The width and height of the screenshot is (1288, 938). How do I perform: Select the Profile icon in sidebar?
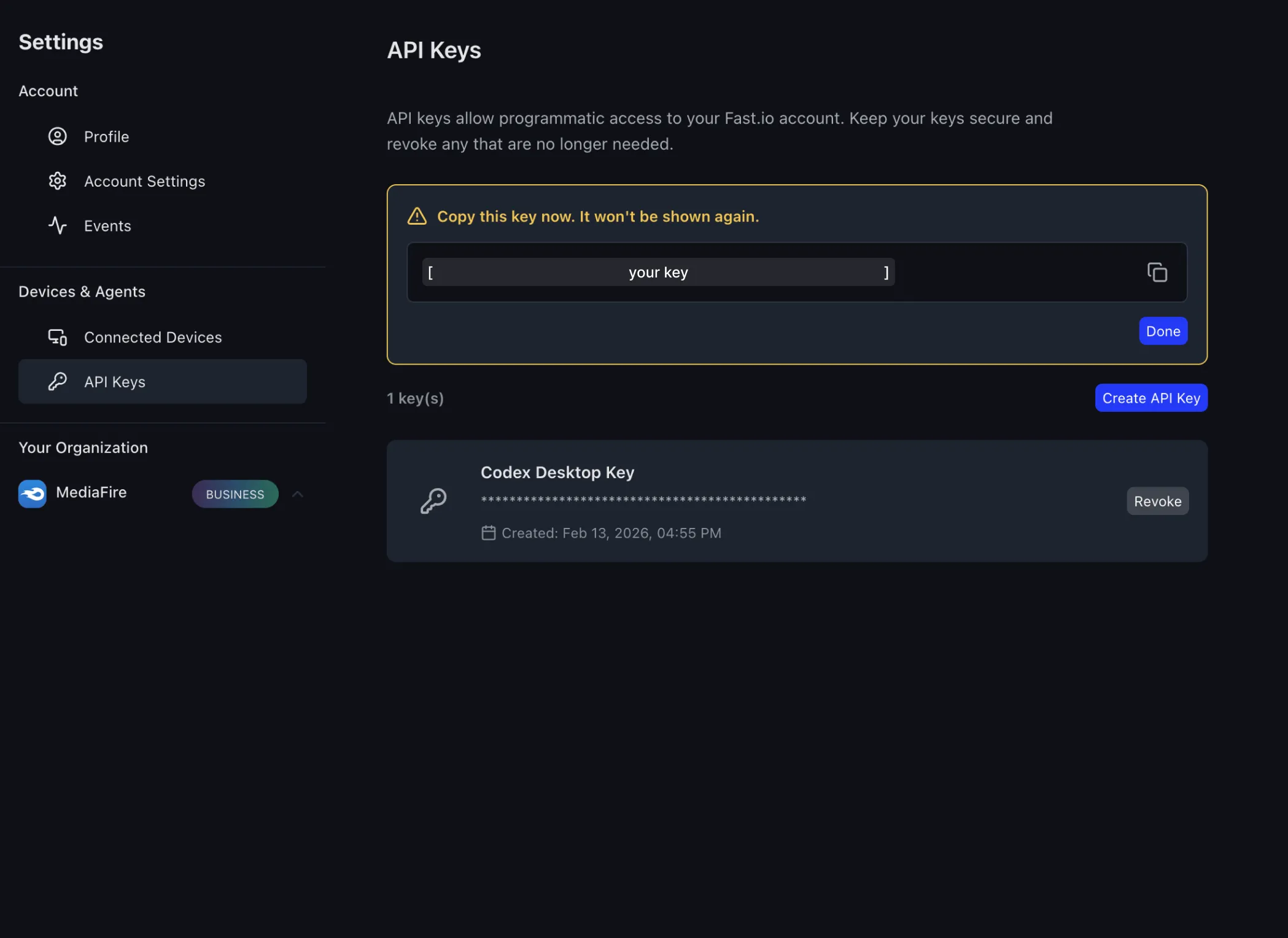pos(57,136)
